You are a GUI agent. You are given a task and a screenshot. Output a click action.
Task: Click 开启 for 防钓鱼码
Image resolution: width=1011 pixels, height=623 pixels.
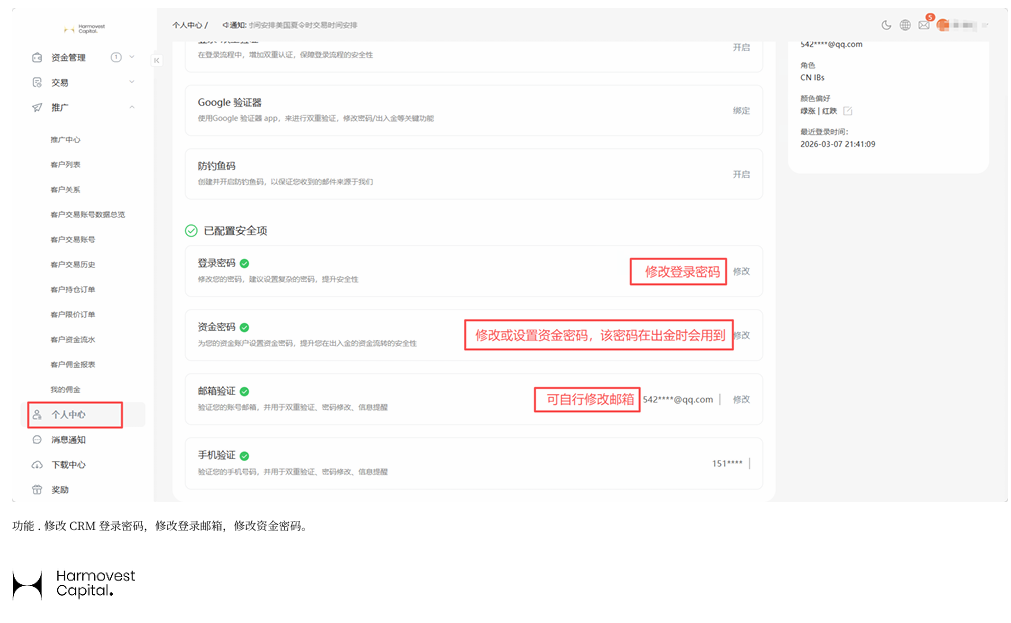pyautogui.click(x=741, y=175)
